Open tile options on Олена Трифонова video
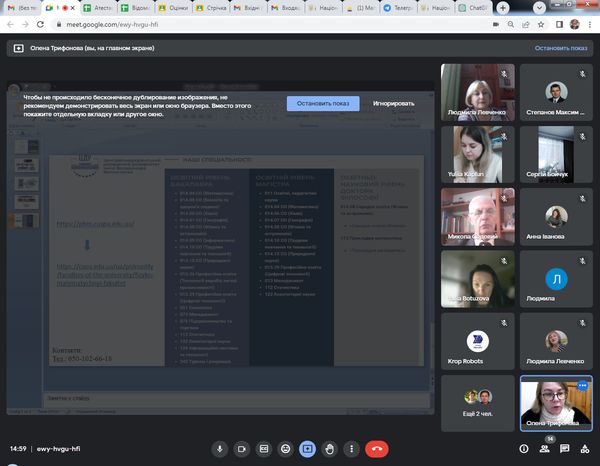Image resolution: width=600 pixels, height=466 pixels. pos(583,386)
